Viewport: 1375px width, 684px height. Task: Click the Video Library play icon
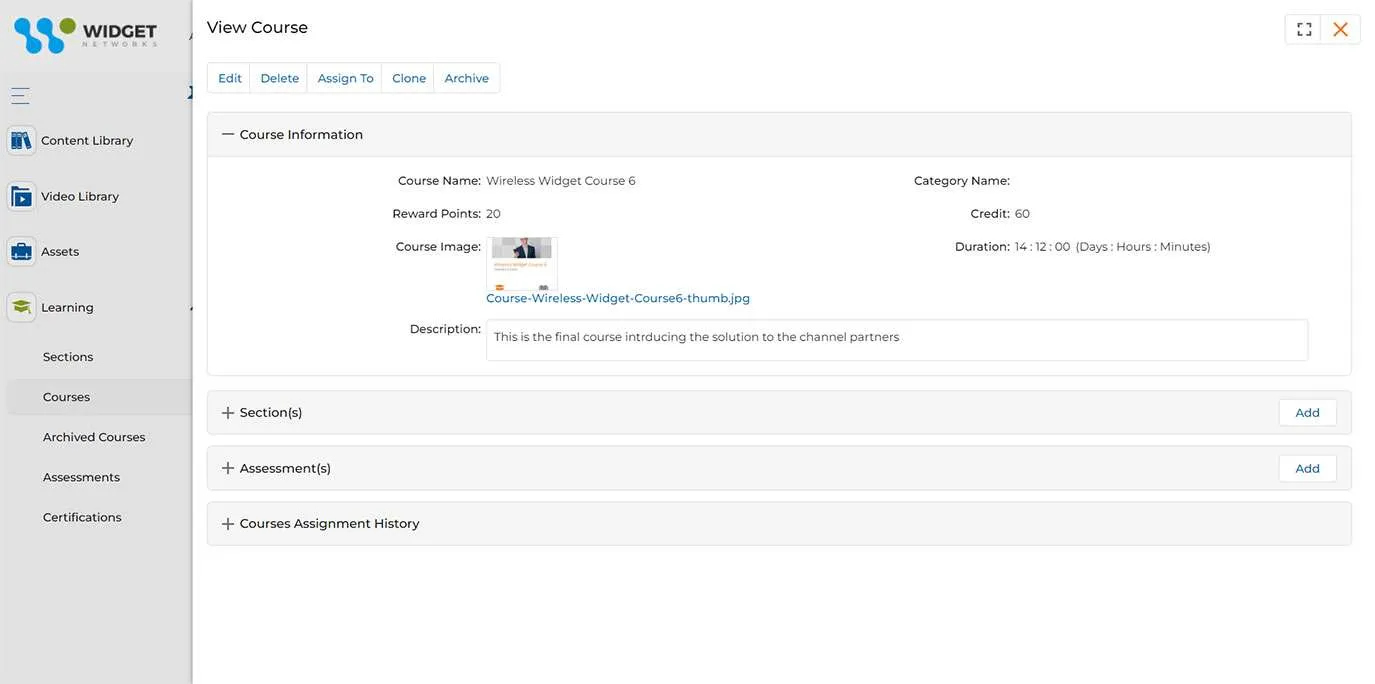coord(21,197)
